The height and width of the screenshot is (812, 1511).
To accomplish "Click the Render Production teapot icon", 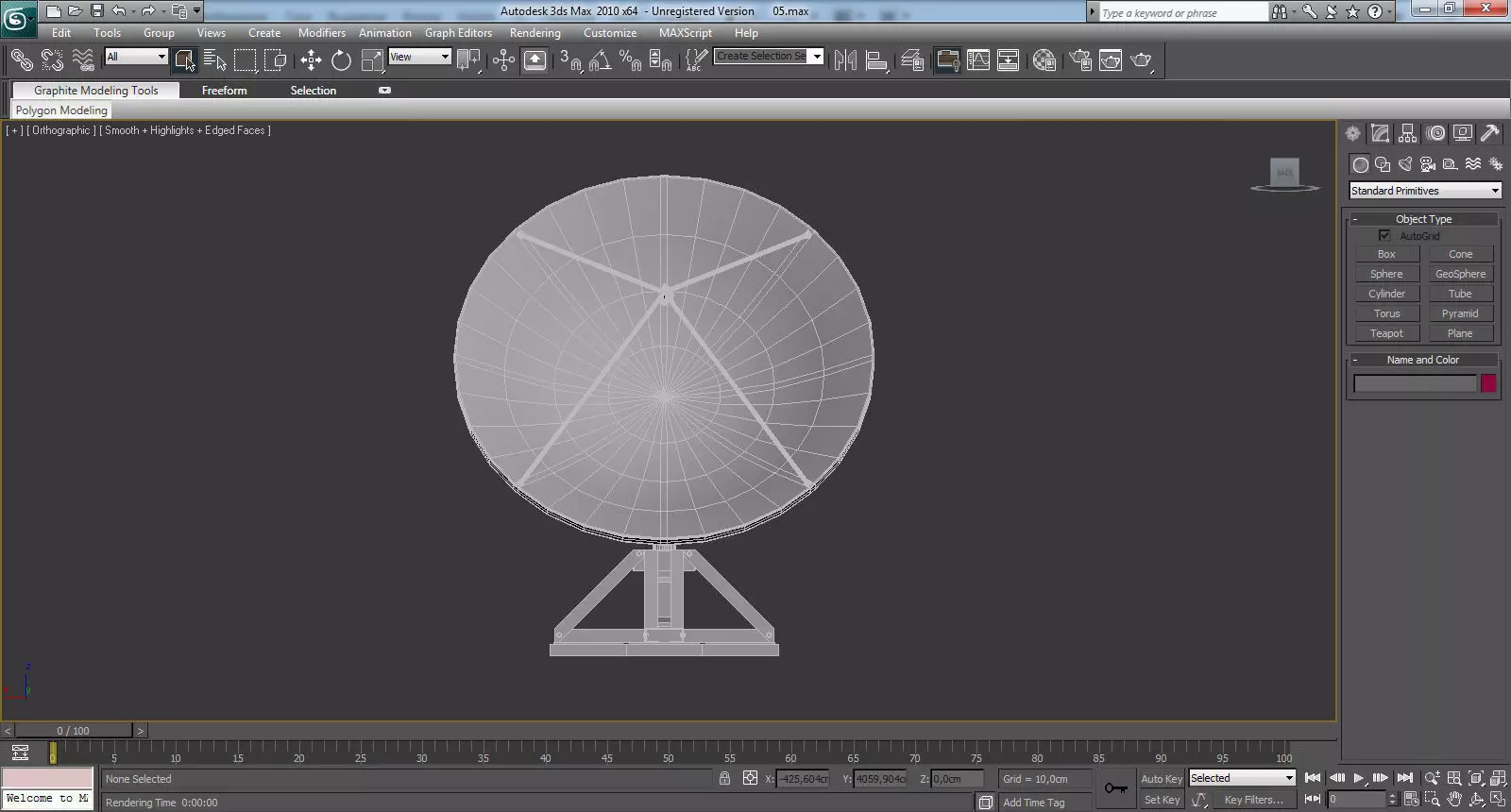I will (x=1141, y=60).
